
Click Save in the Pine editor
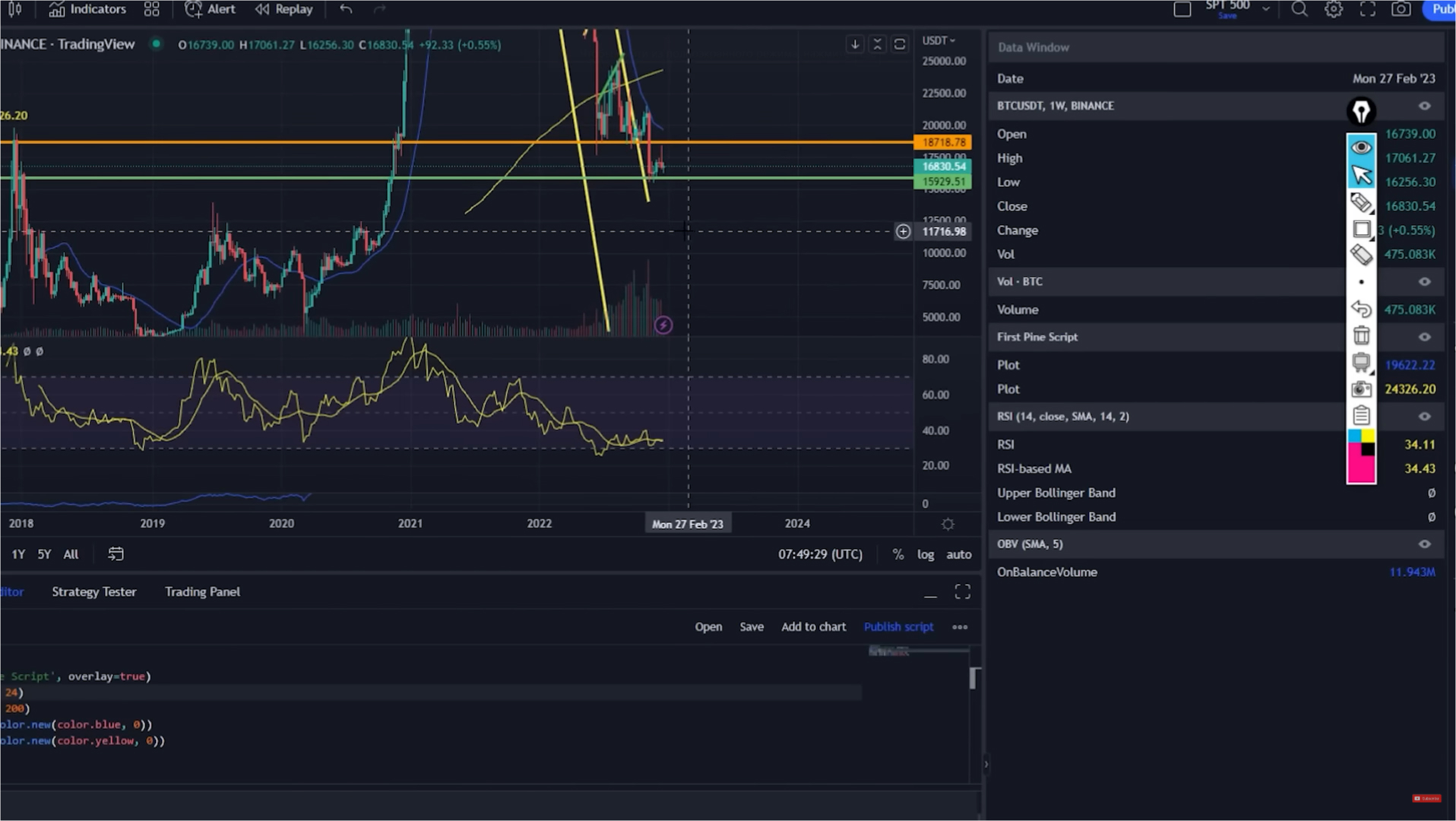(x=752, y=626)
